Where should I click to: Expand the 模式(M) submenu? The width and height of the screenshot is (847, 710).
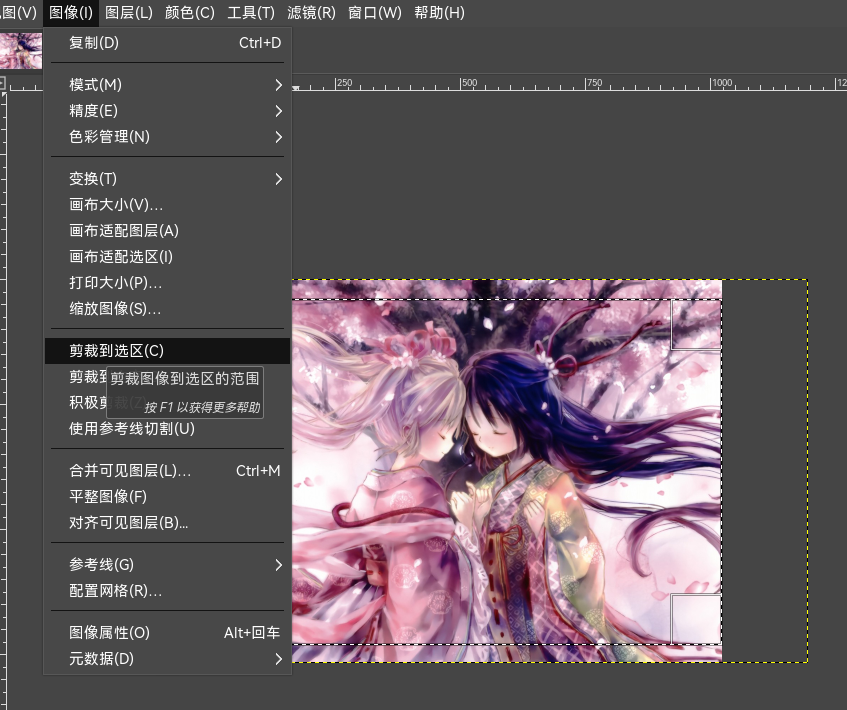click(x=167, y=85)
